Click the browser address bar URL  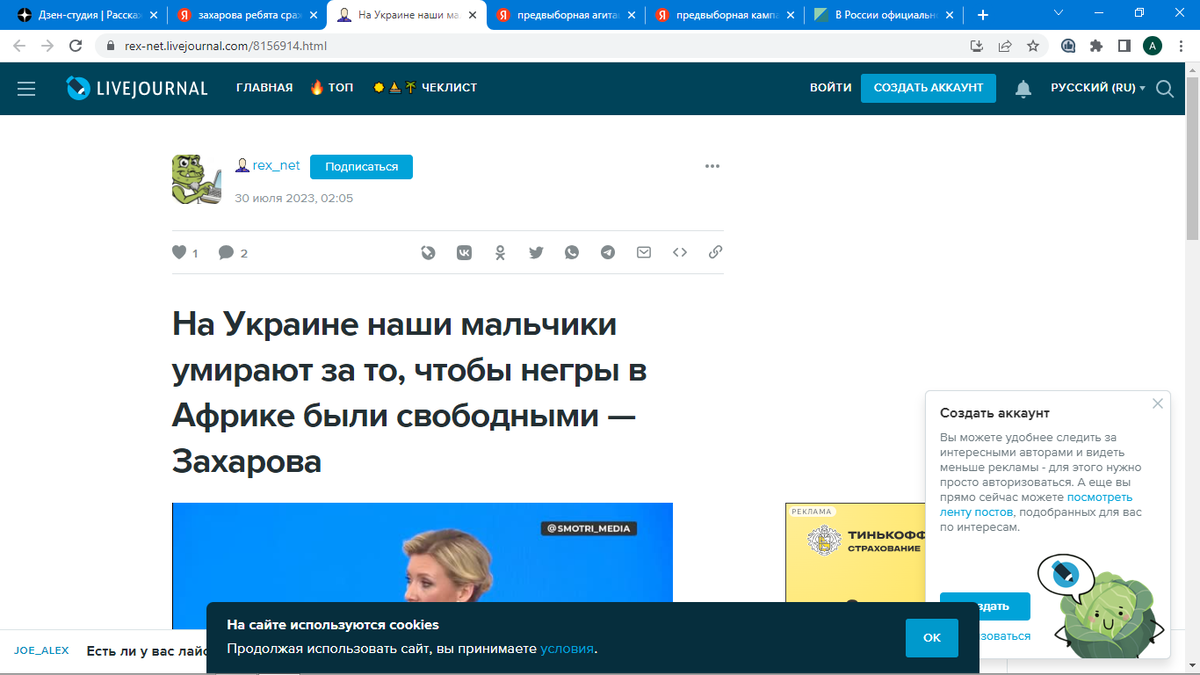coord(226,46)
